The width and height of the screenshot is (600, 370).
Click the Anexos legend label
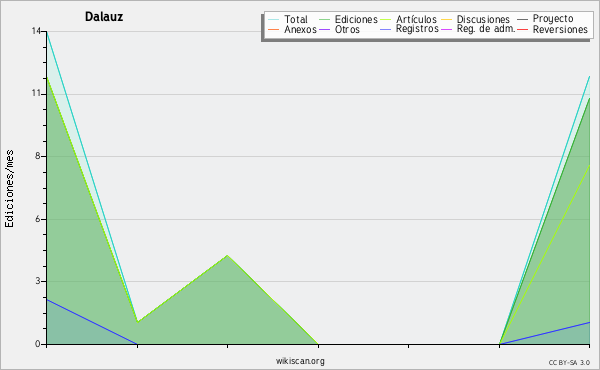pyautogui.click(x=300, y=29)
